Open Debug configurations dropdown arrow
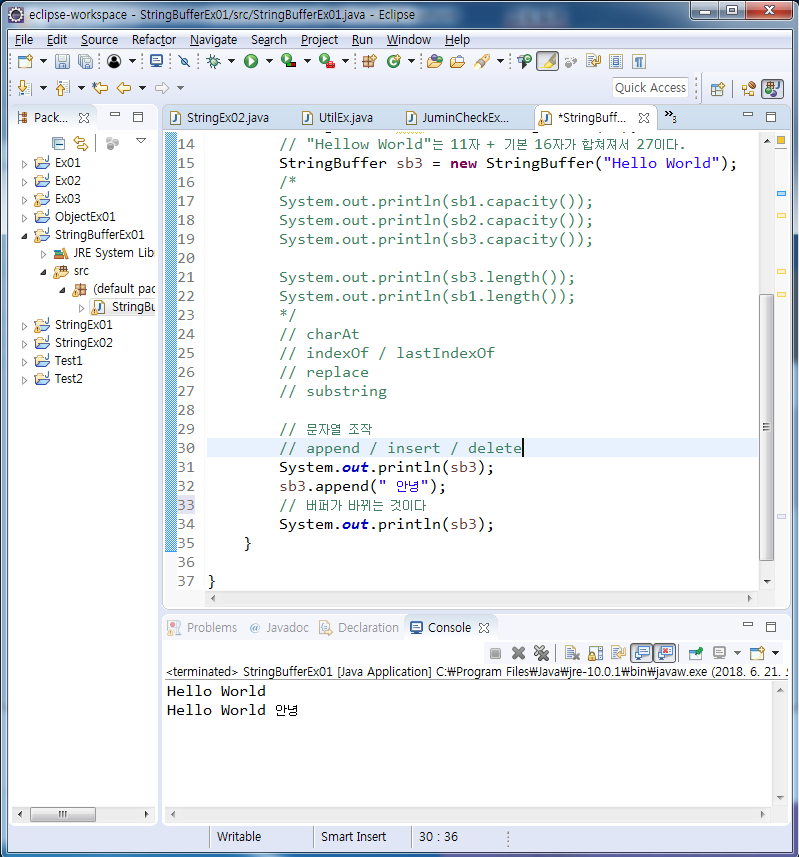Image resolution: width=799 pixels, height=857 pixels. pyautogui.click(x=231, y=61)
